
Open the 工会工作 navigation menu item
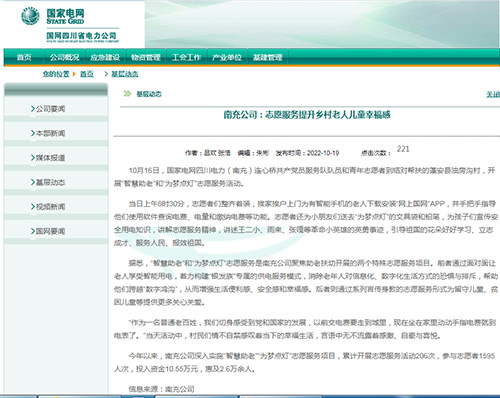[186, 57]
